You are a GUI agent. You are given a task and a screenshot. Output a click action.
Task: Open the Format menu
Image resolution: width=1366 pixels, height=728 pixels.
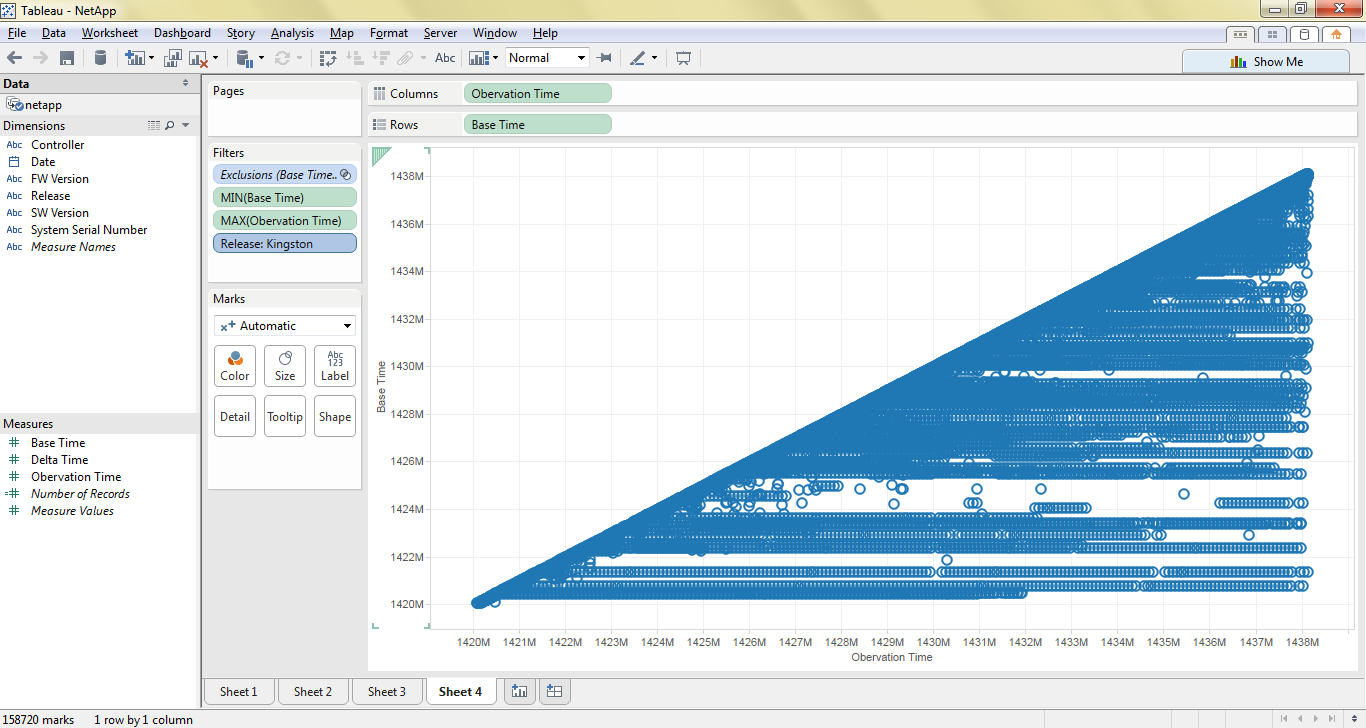389,33
